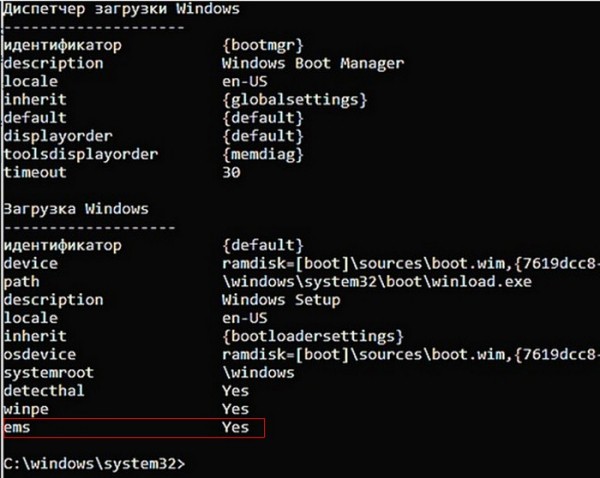Screen dimensions: 600x478
Task: Click the 'Диспетчер загрузки Windows' heading
Action: point(122,8)
